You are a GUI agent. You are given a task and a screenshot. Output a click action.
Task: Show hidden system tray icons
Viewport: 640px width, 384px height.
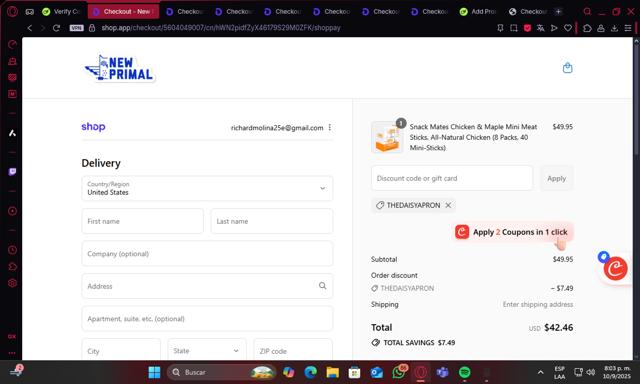pyautogui.click(x=540, y=372)
